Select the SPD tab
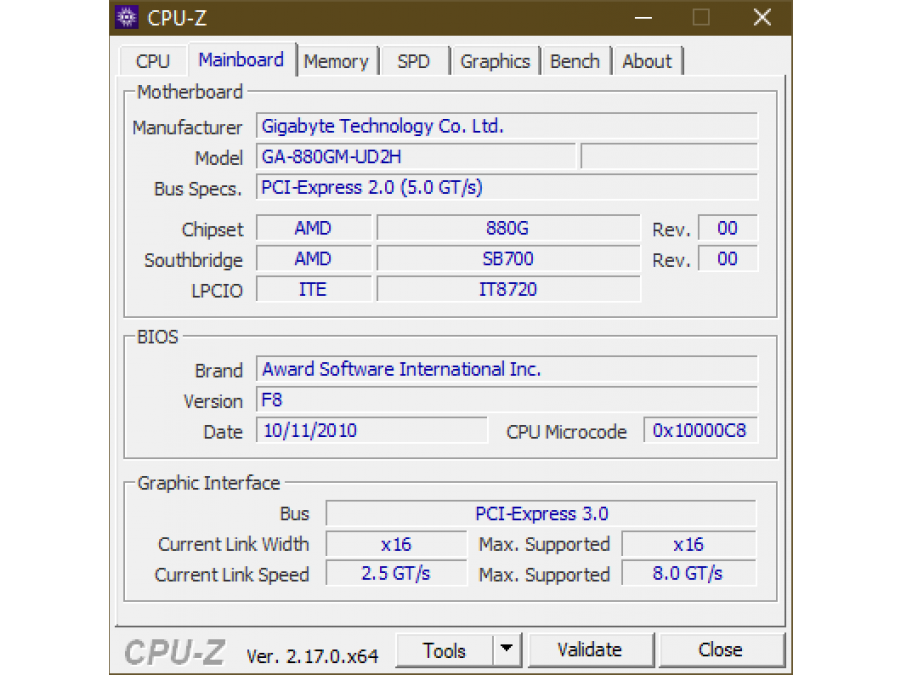The width and height of the screenshot is (900, 675). coord(413,61)
